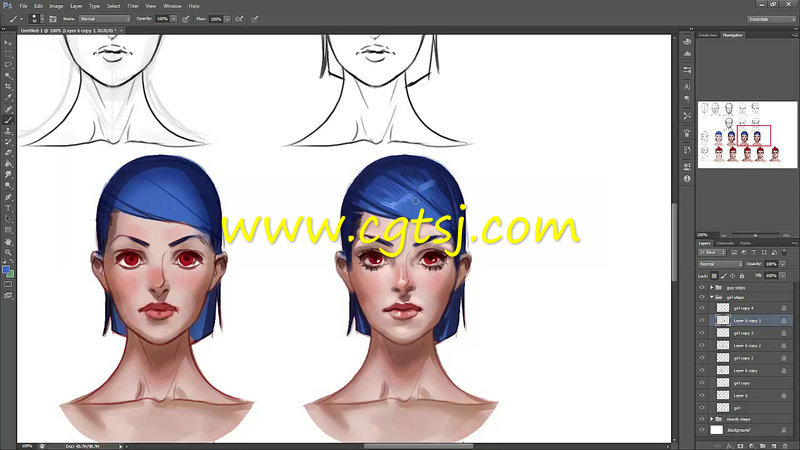Click the background green color swatch
This screenshot has width=800, height=450.
[x=11, y=274]
